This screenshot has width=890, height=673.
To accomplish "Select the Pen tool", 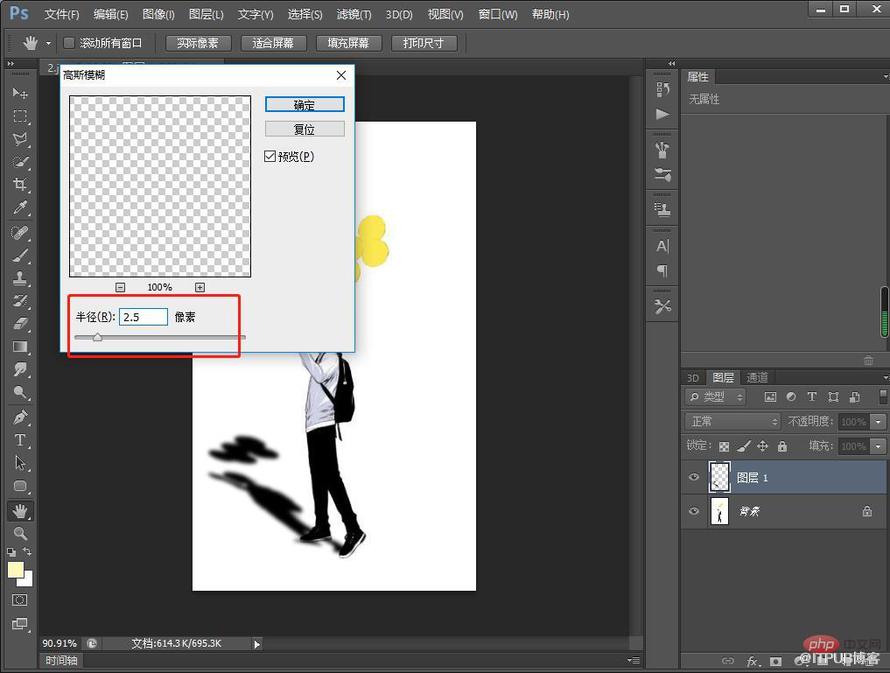I will point(20,417).
